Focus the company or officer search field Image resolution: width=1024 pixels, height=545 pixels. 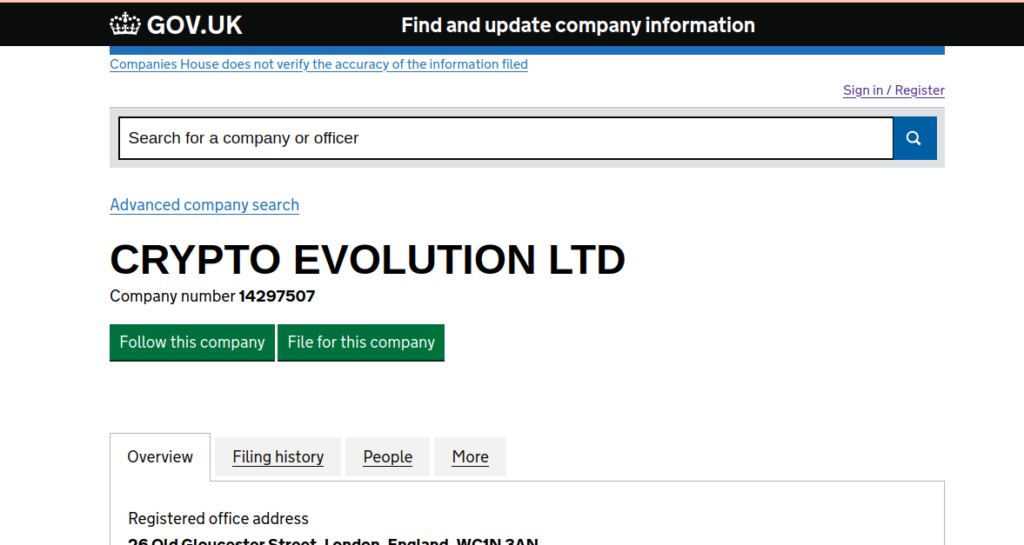pyautogui.click(x=505, y=138)
